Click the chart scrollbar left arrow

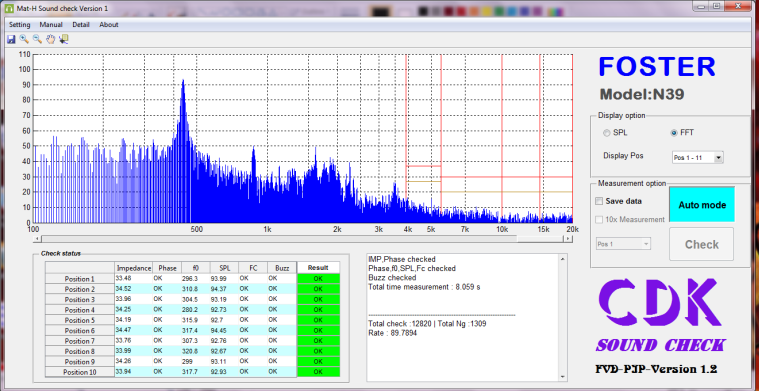pyautogui.click(x=36, y=239)
